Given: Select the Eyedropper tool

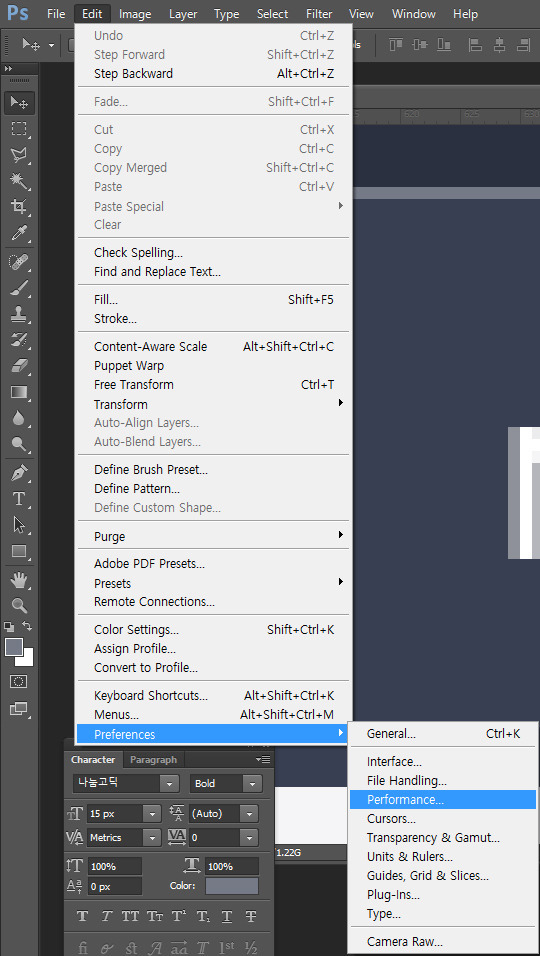Looking at the screenshot, I should tap(19, 233).
